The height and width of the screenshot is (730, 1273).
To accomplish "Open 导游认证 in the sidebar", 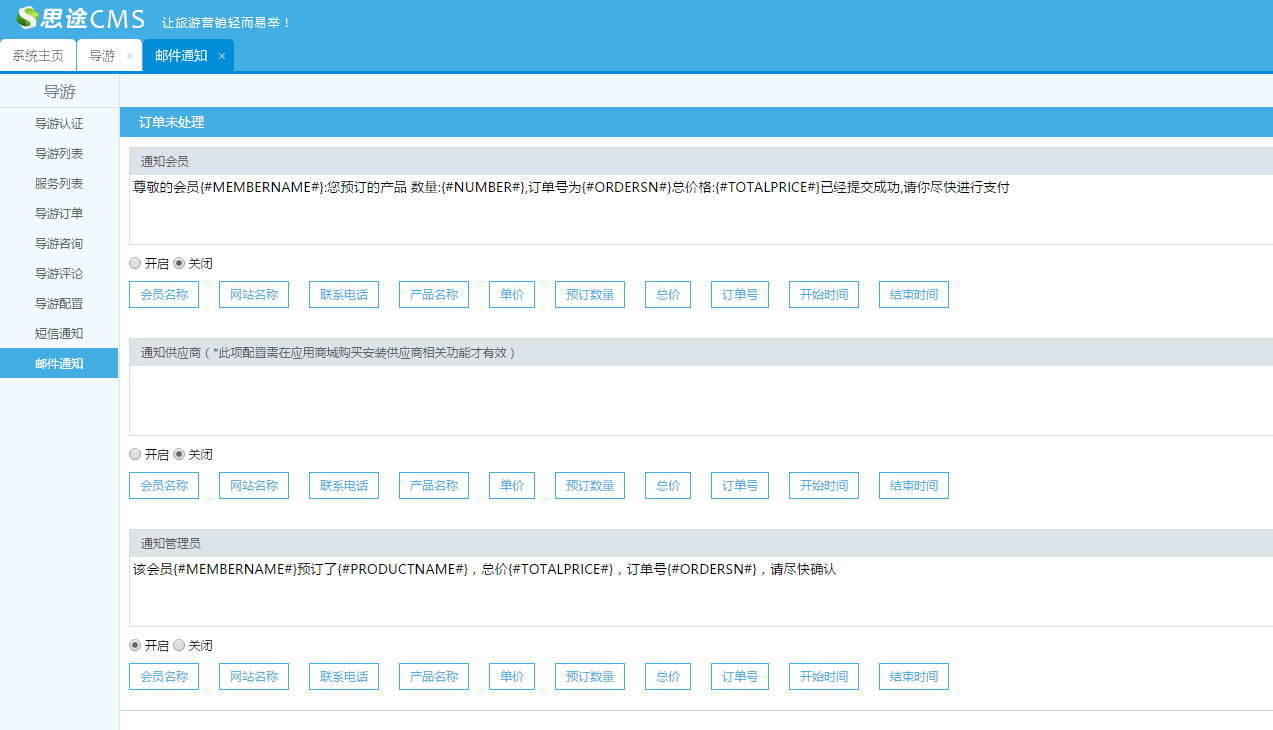I will pyautogui.click(x=59, y=124).
